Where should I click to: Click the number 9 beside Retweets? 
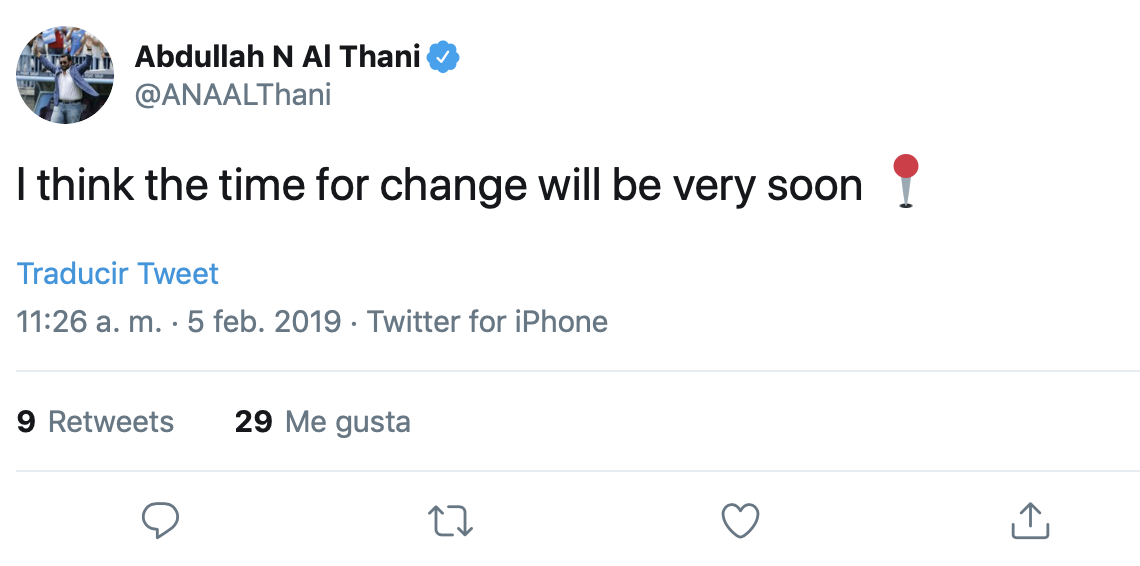click(27, 422)
